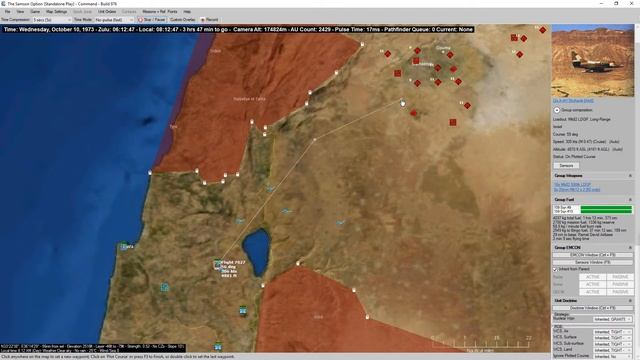
Task: Click the Radar ACTIVE toggle
Action: (592, 277)
